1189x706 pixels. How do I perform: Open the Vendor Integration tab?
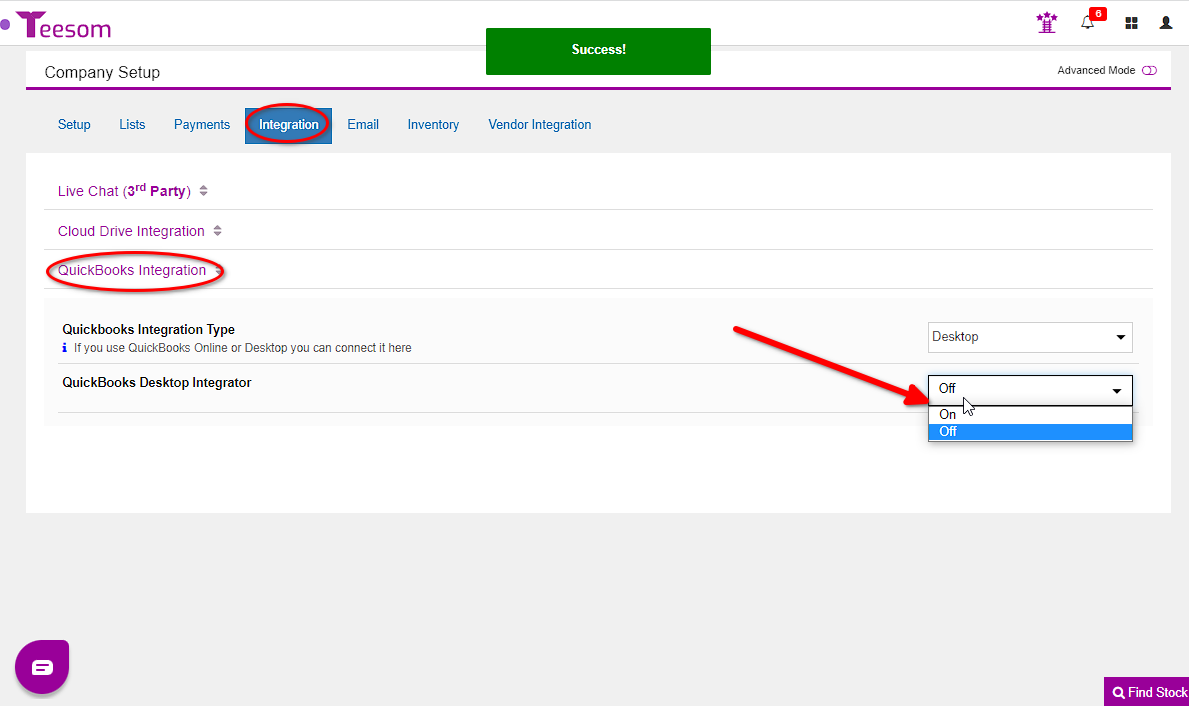tap(539, 125)
